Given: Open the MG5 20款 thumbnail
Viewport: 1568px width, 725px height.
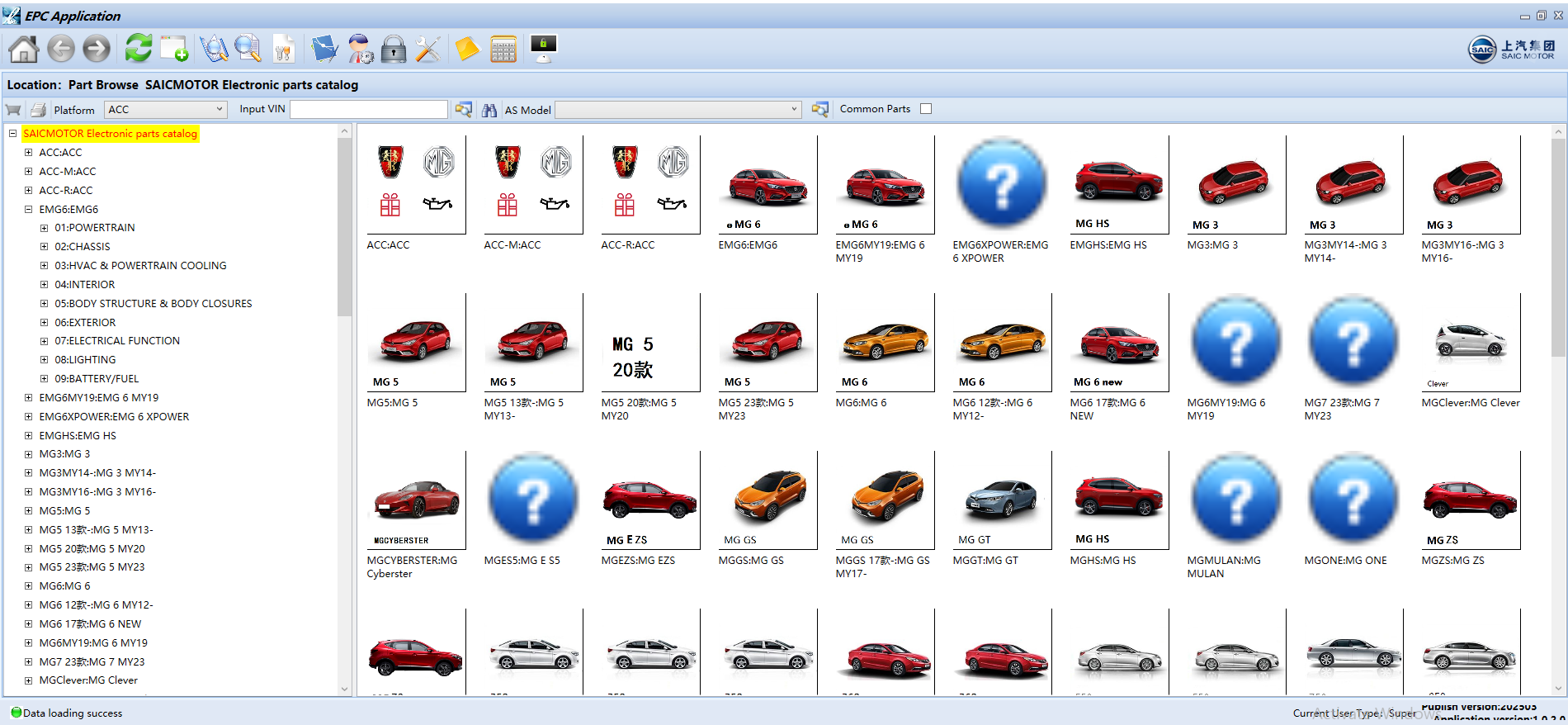Looking at the screenshot, I should click(x=650, y=342).
